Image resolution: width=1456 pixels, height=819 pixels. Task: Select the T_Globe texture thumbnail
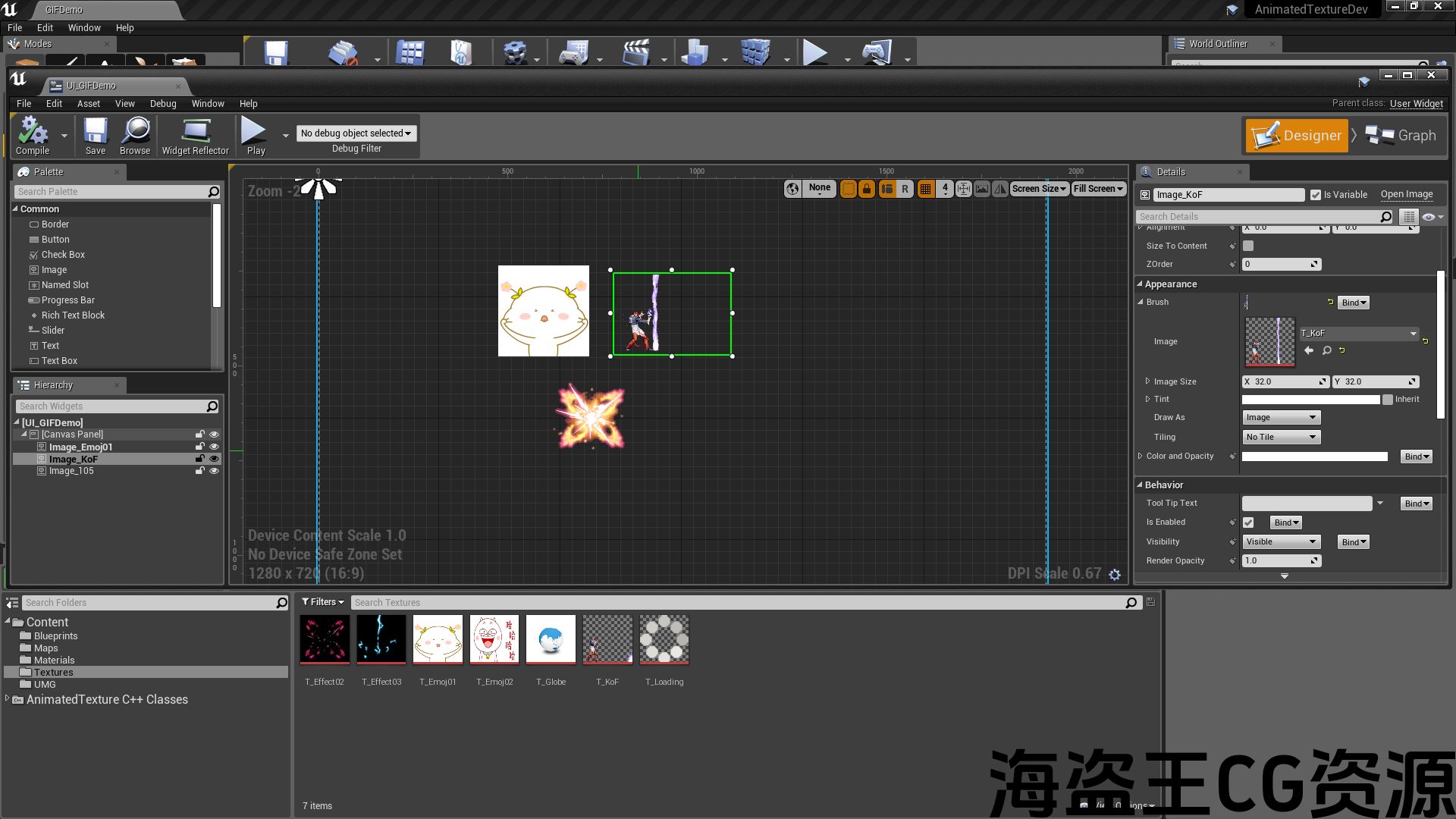(x=551, y=639)
